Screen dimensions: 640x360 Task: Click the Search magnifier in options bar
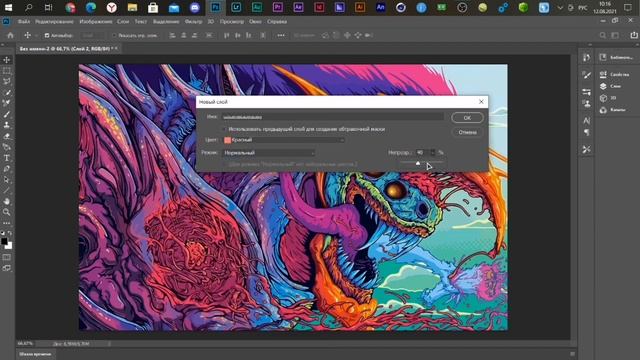(x=603, y=36)
